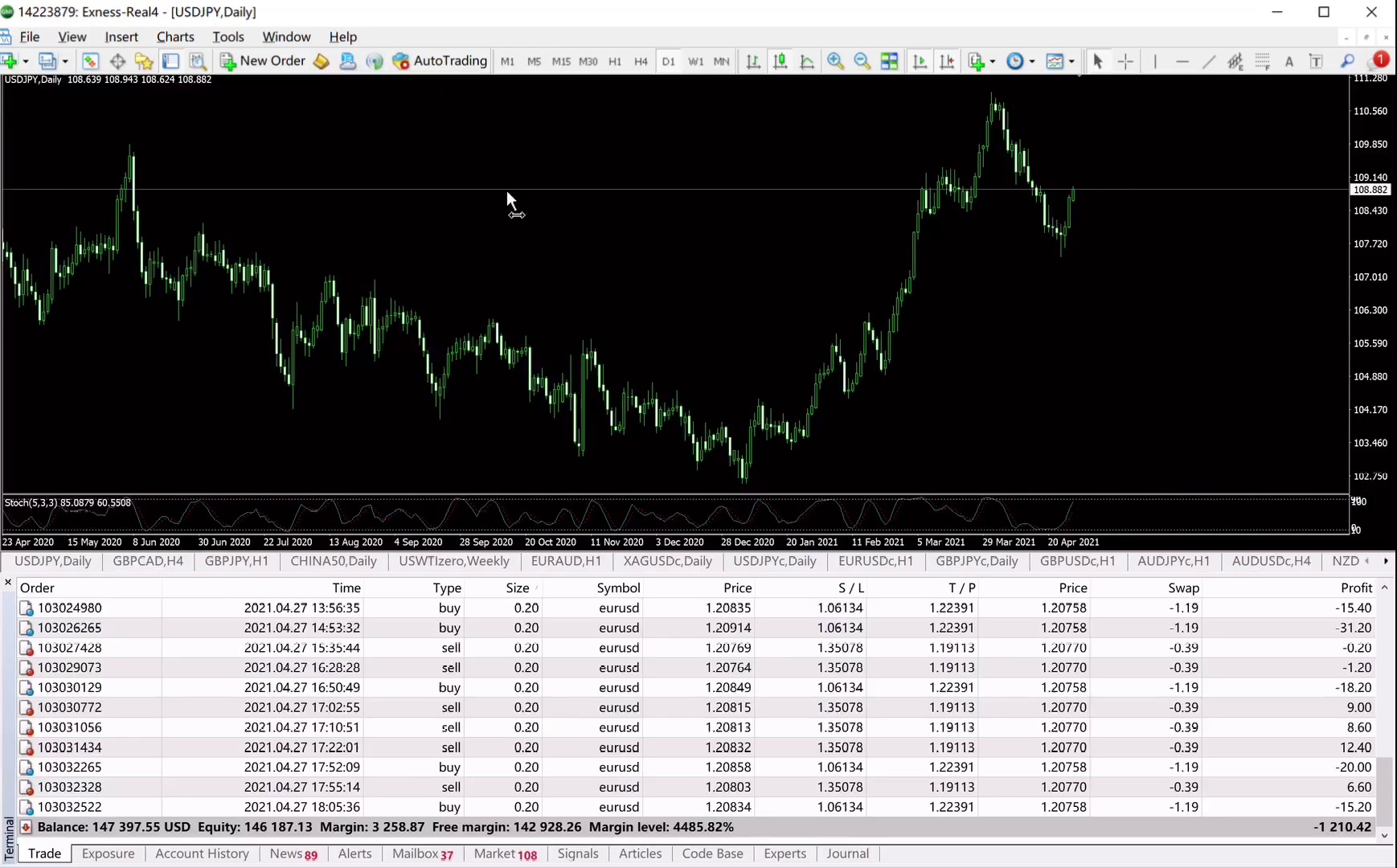Switch chart timeframe to H1
This screenshot has width=1397, height=868.
pyautogui.click(x=615, y=61)
